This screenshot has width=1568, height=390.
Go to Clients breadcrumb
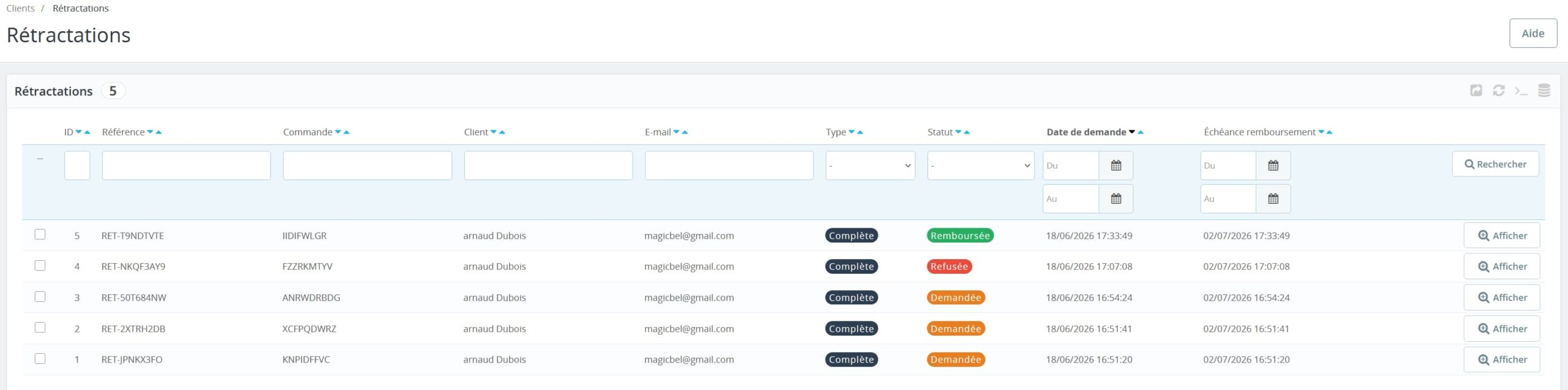coord(20,9)
